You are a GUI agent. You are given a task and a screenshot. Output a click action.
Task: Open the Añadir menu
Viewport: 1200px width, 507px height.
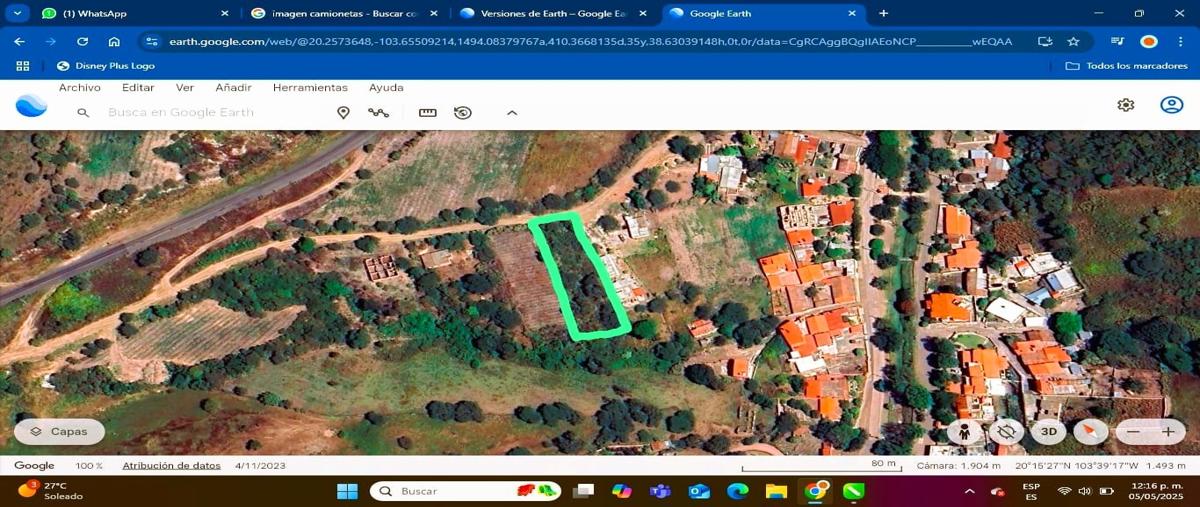pos(233,88)
